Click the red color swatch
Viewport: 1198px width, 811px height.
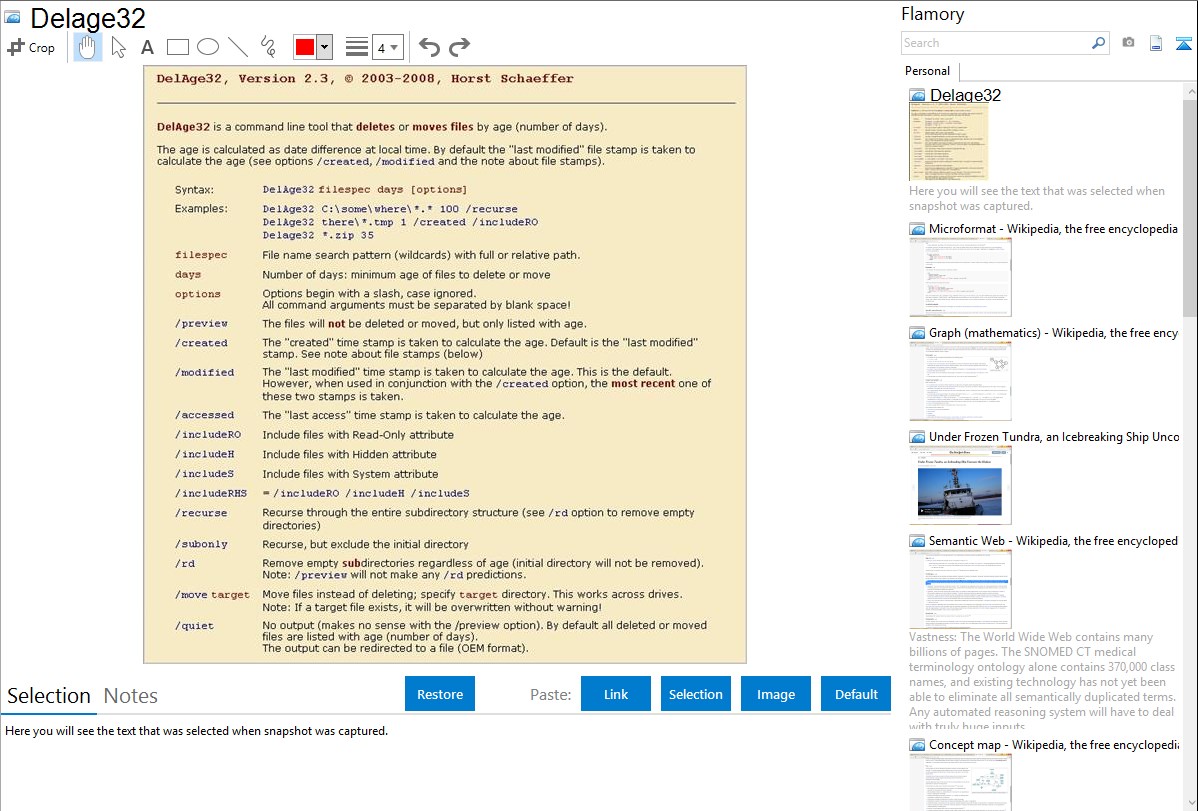point(305,47)
